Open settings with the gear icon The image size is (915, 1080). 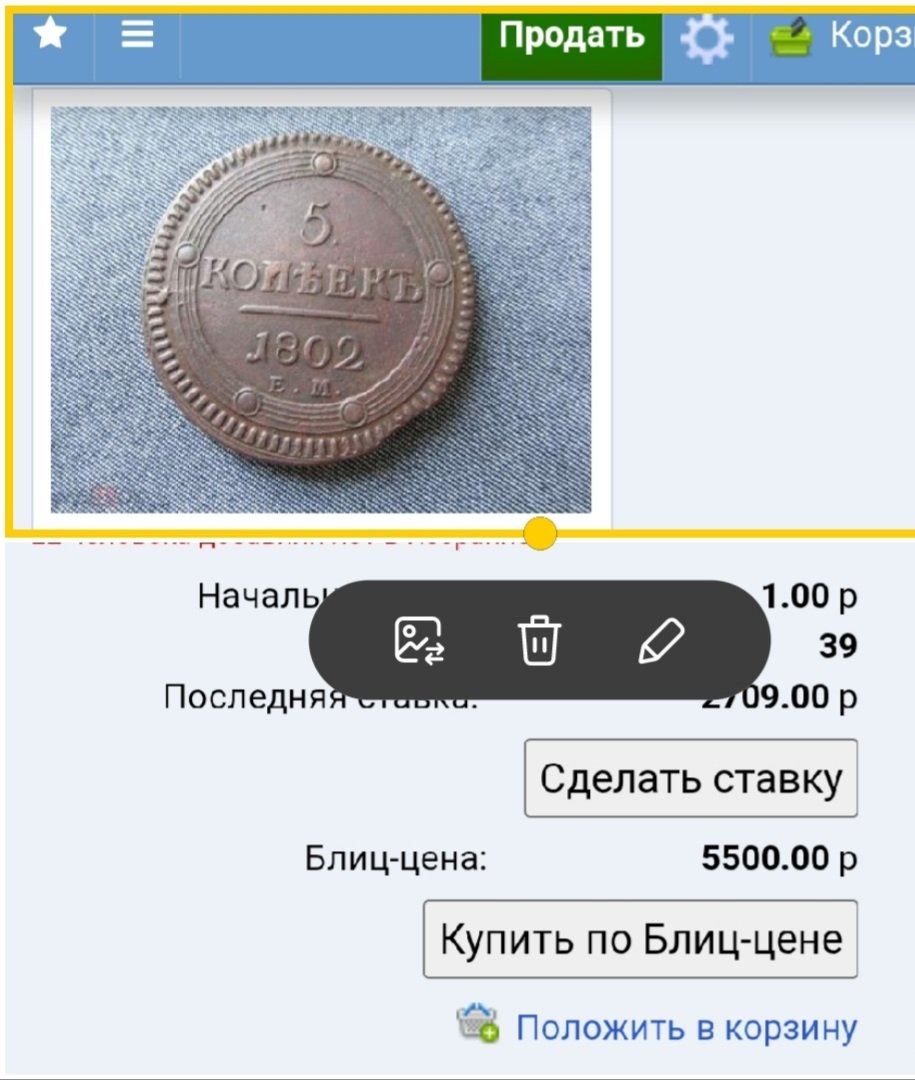click(x=707, y=39)
